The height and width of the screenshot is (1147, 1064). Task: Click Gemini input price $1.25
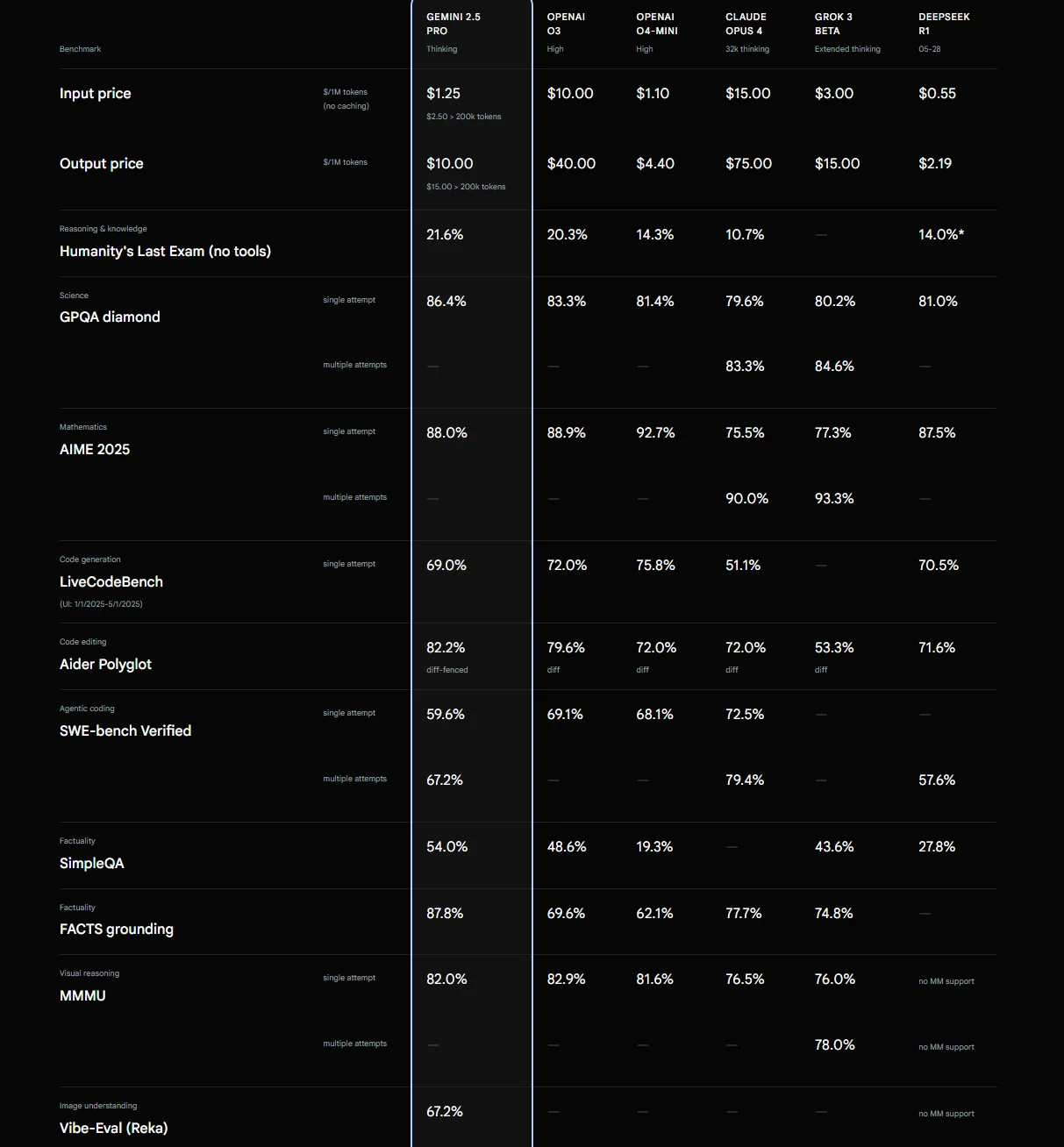click(443, 93)
